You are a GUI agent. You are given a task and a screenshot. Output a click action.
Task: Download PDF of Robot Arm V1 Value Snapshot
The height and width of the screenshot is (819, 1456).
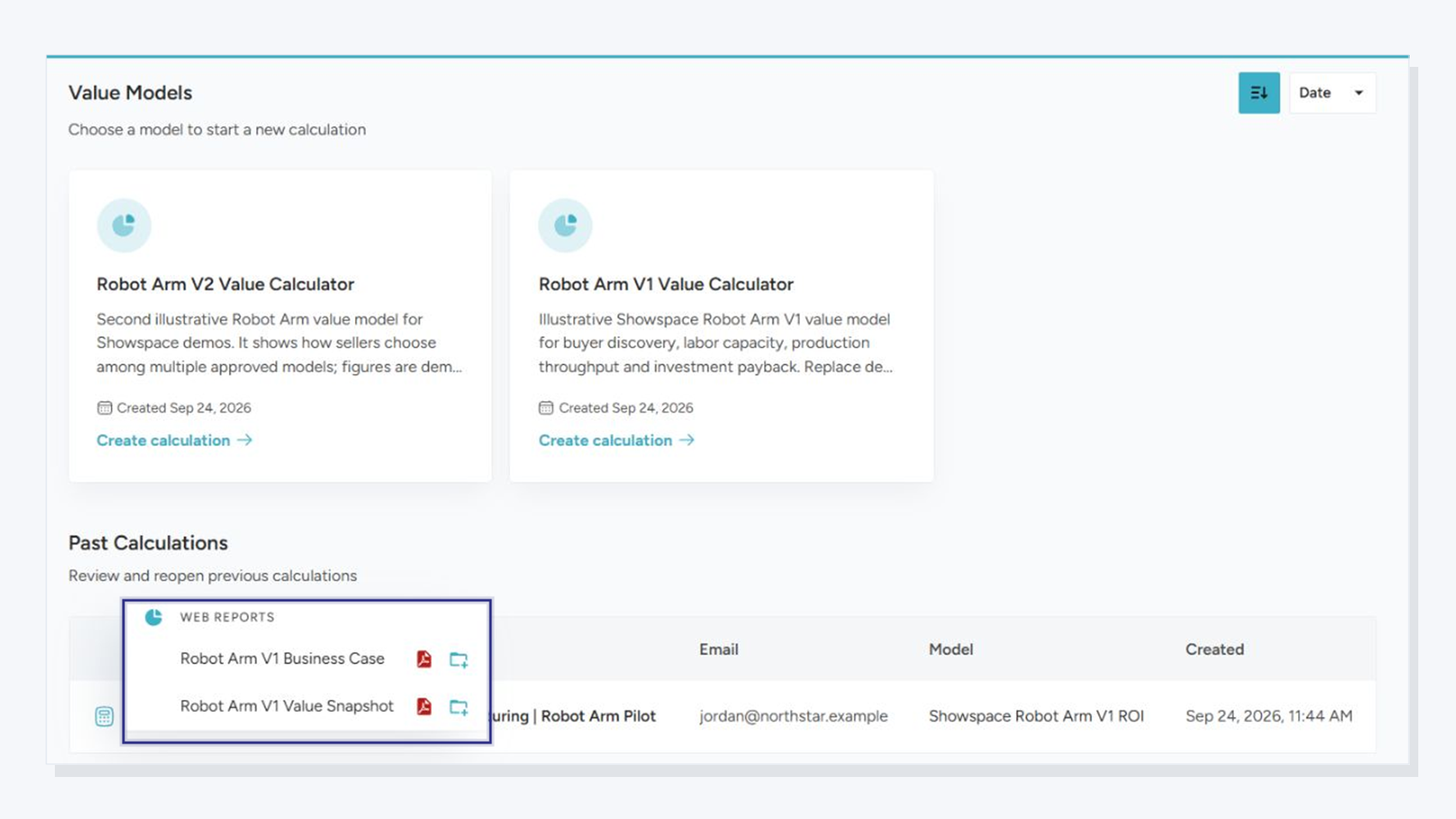pos(424,706)
